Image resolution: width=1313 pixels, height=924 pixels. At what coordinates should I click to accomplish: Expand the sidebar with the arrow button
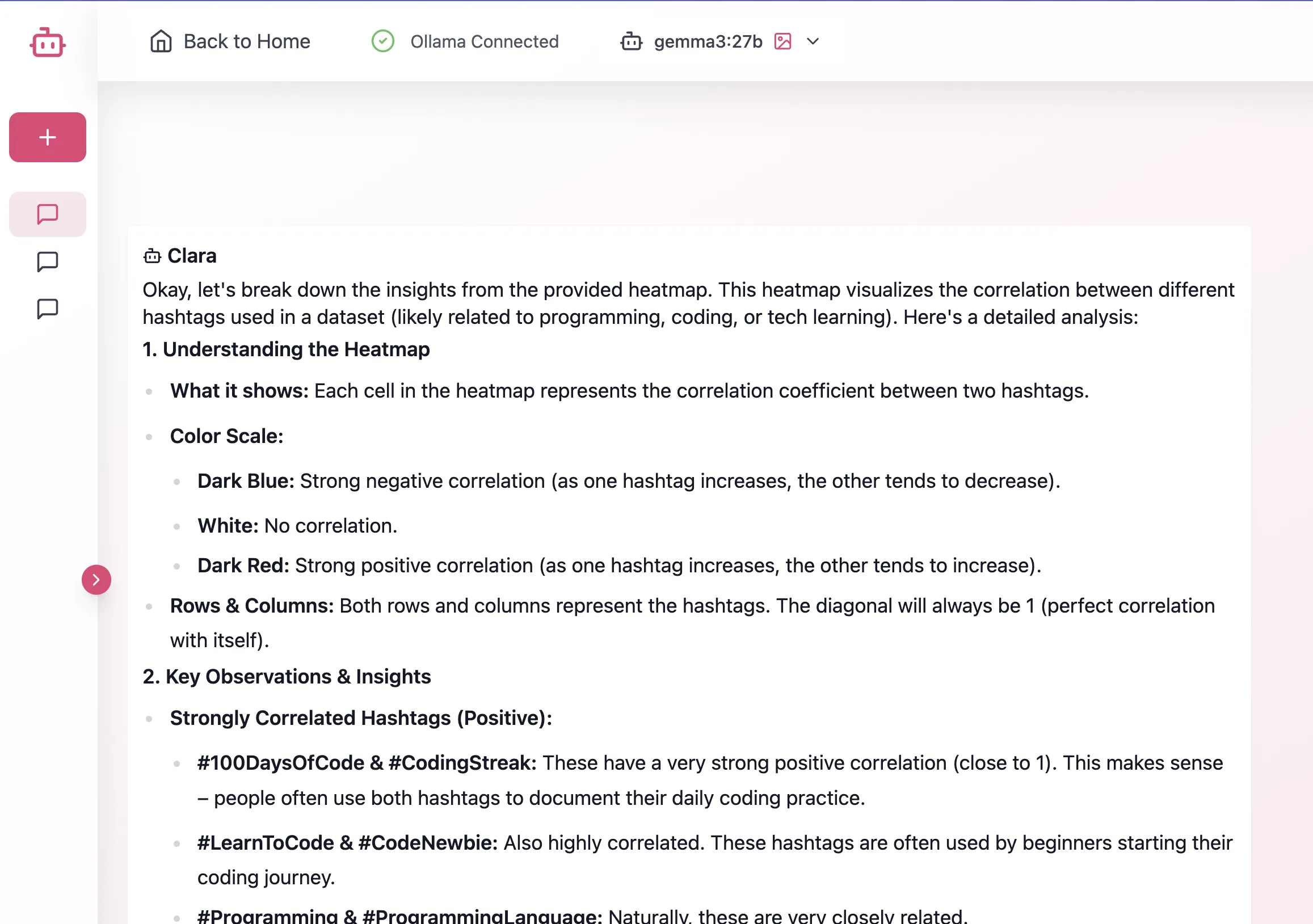pos(96,580)
